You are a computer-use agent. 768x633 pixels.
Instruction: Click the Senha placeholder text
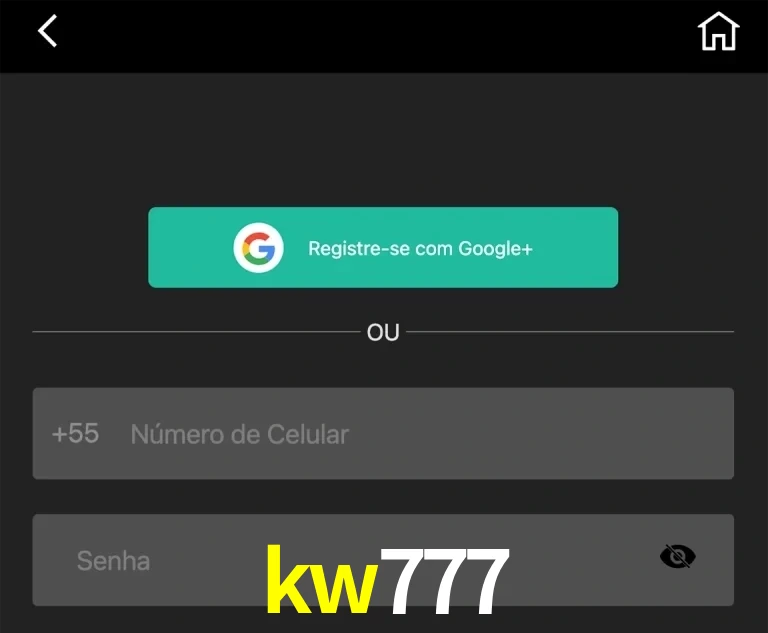tap(113, 561)
